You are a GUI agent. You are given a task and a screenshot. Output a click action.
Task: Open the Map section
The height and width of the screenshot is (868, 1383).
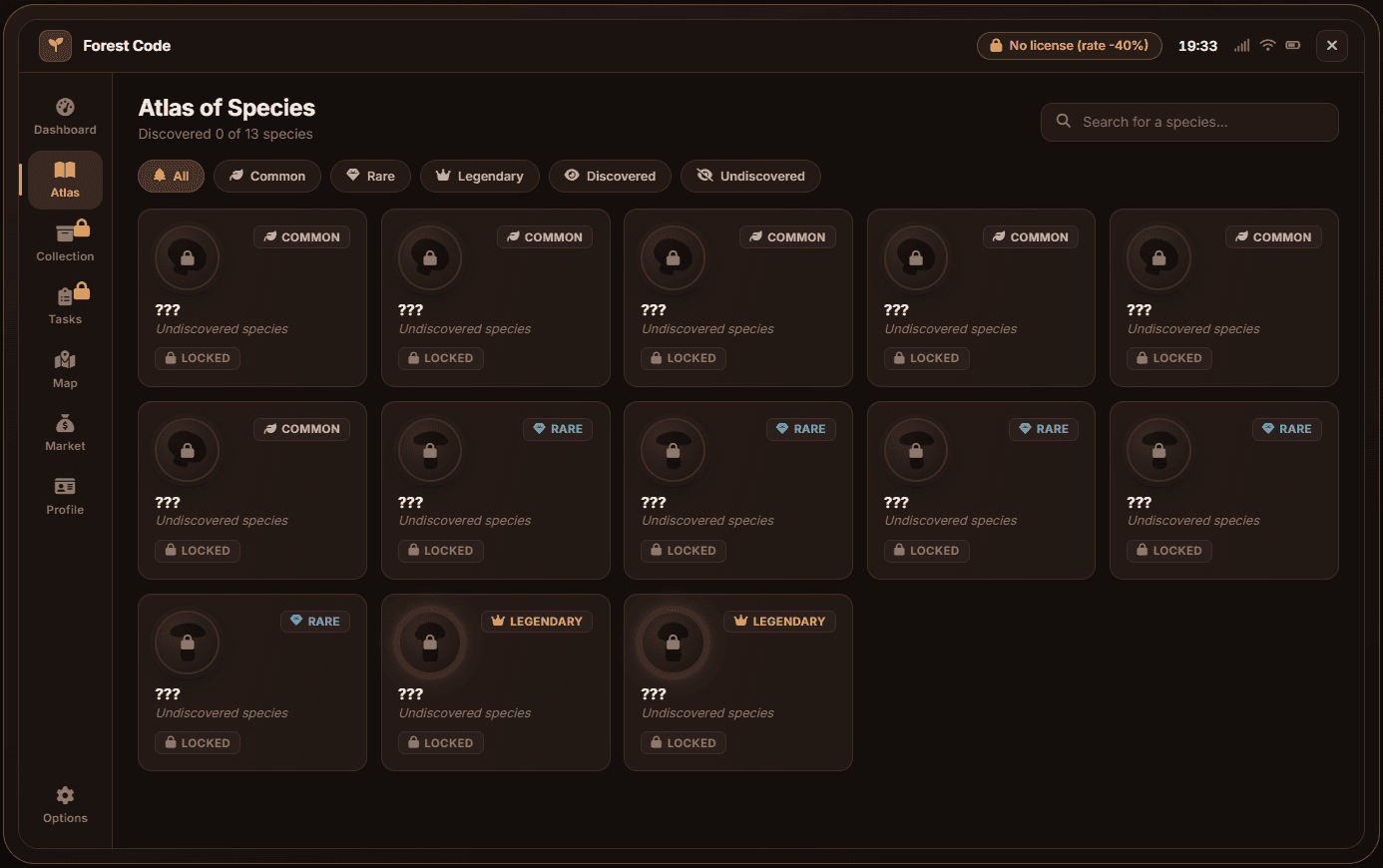coord(65,369)
